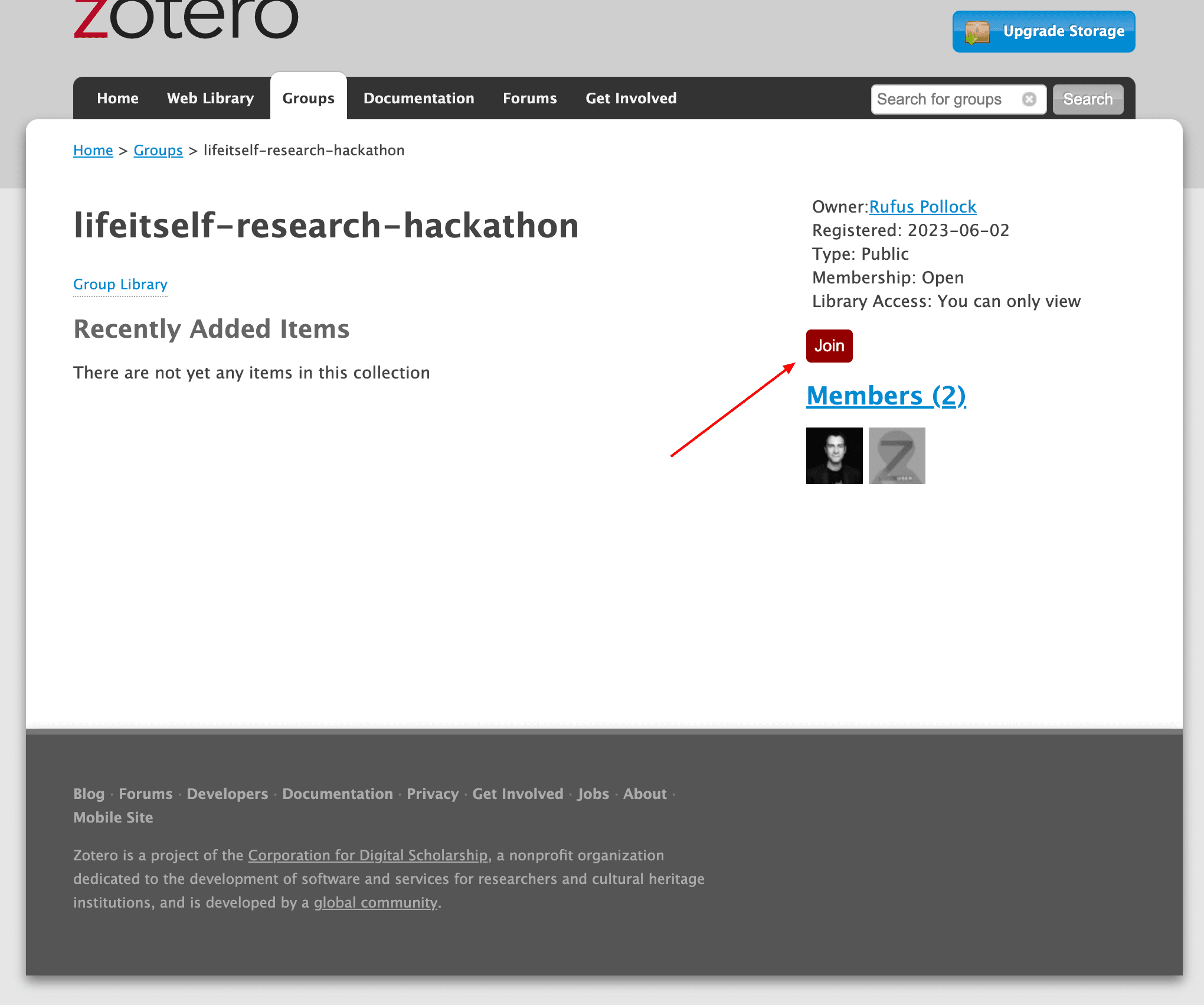Open the Zotero logo homepage

pyautogui.click(x=186, y=18)
